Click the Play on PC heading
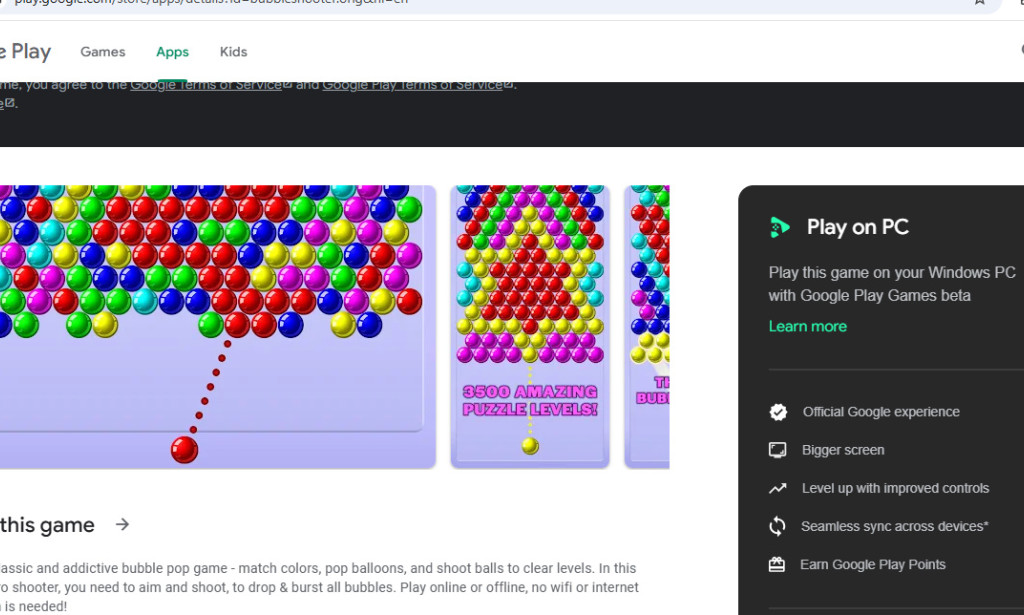This screenshot has height=615, width=1024. point(857,227)
